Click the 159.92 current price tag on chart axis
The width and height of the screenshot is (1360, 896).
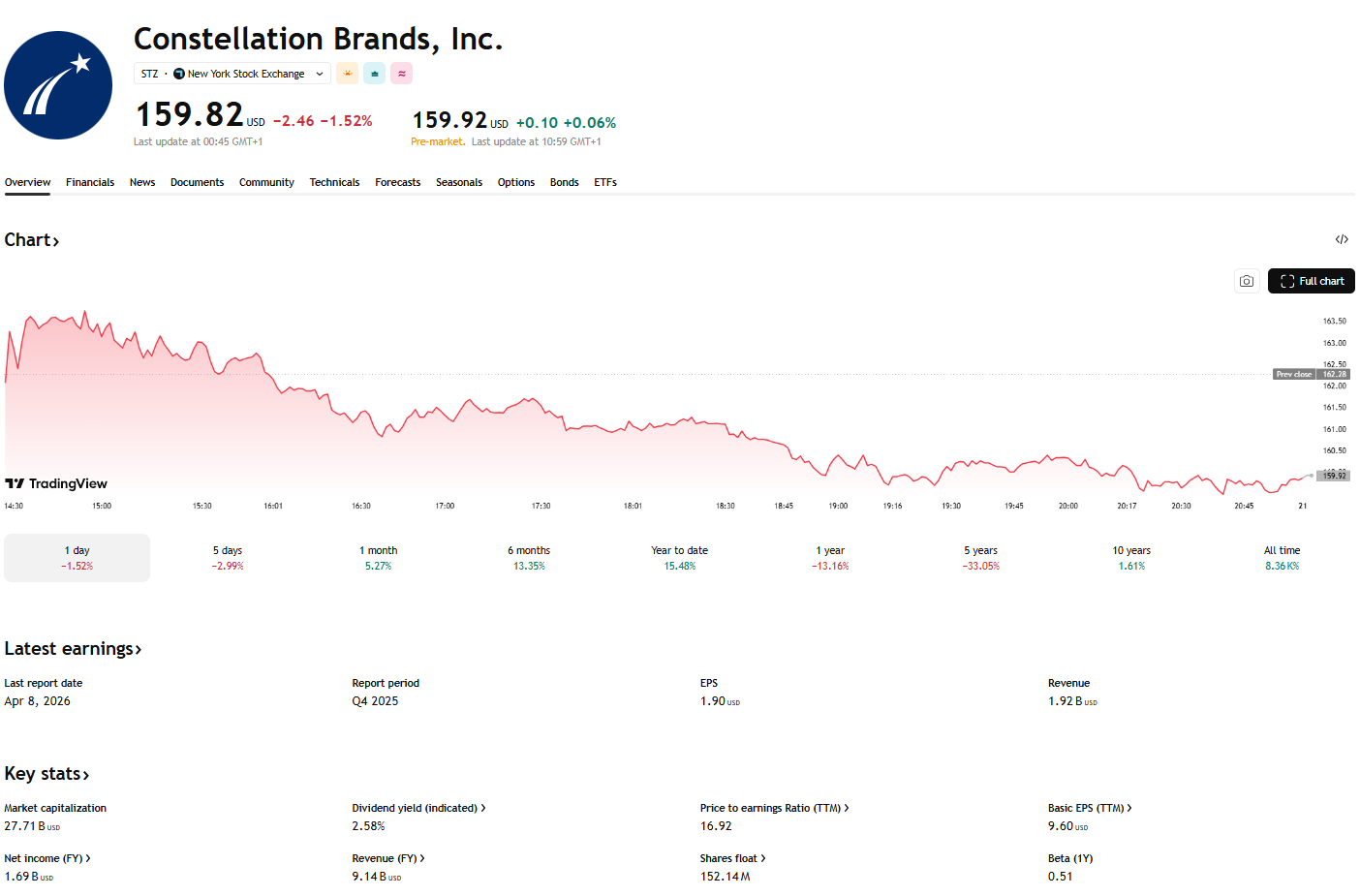point(1335,476)
